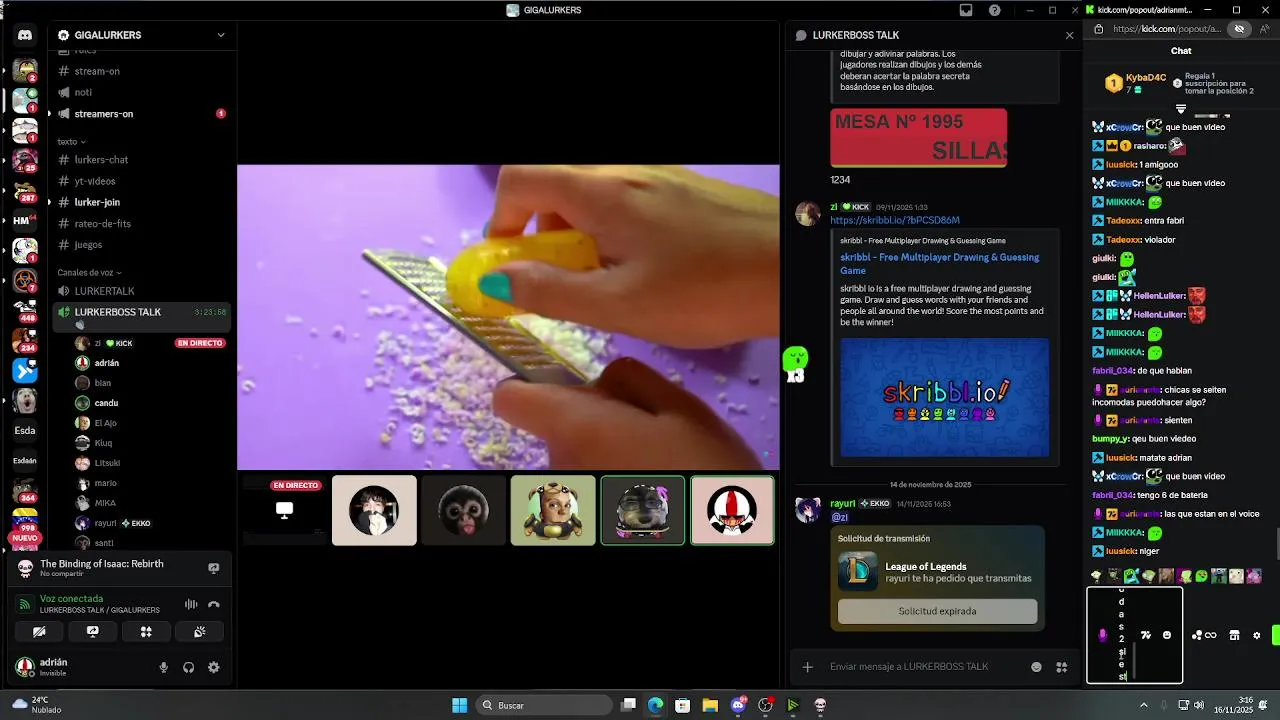Select user candu in voice list

(106, 403)
